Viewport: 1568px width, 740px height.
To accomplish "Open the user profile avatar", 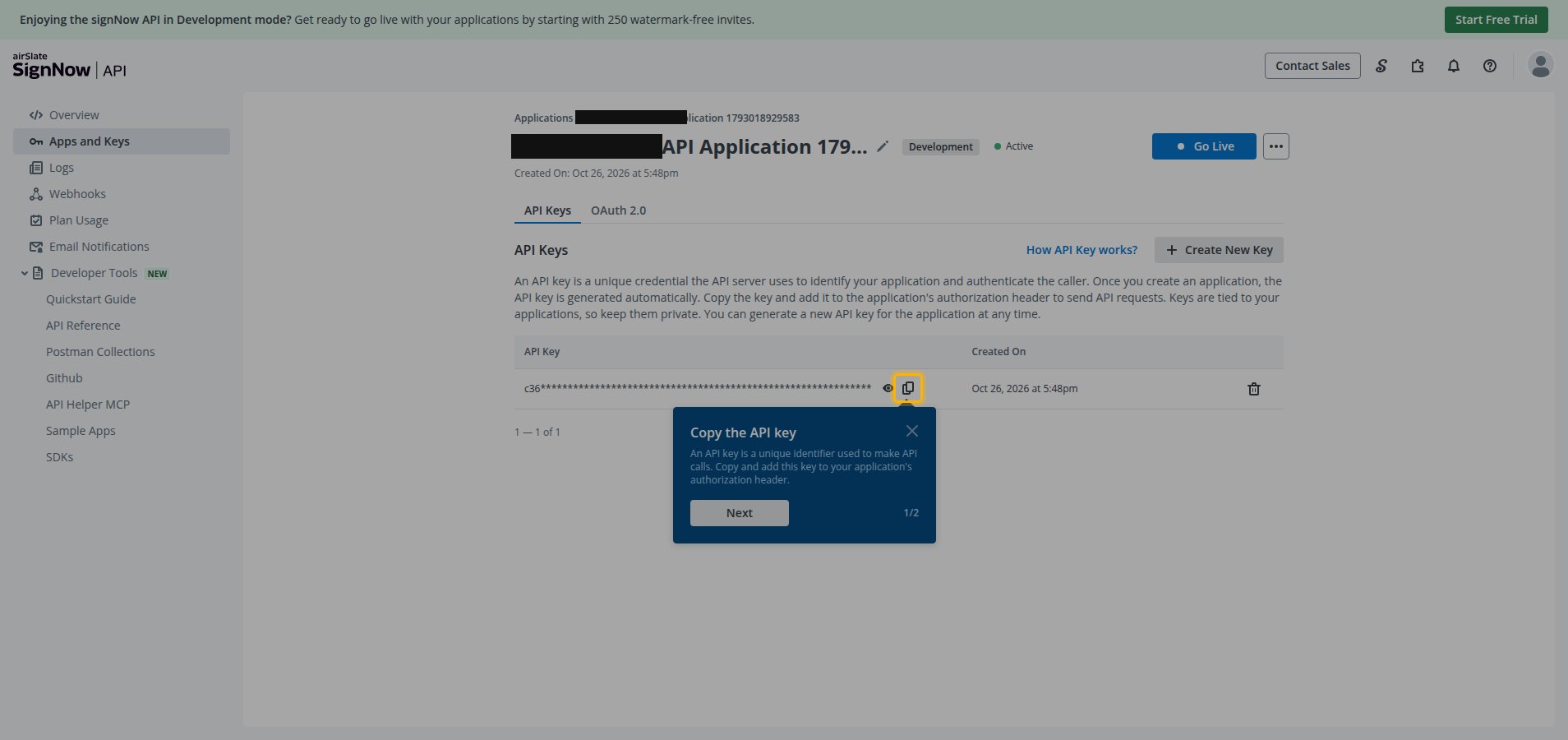I will point(1541,65).
